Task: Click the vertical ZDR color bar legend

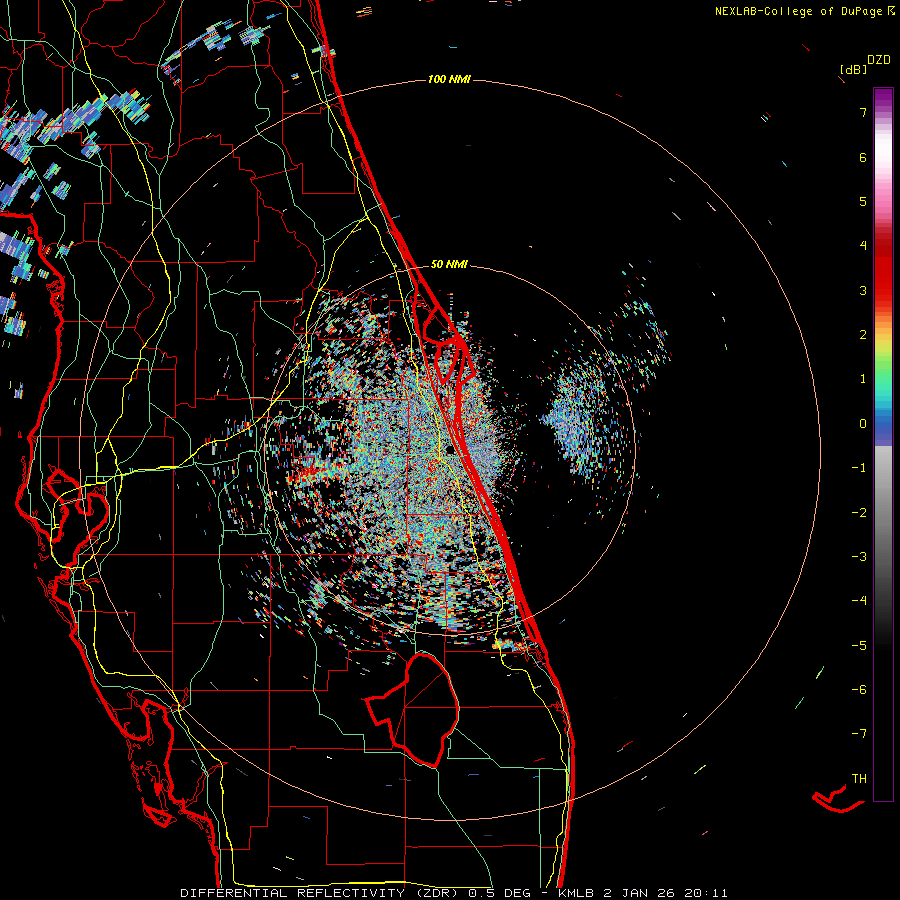Action: (x=883, y=444)
